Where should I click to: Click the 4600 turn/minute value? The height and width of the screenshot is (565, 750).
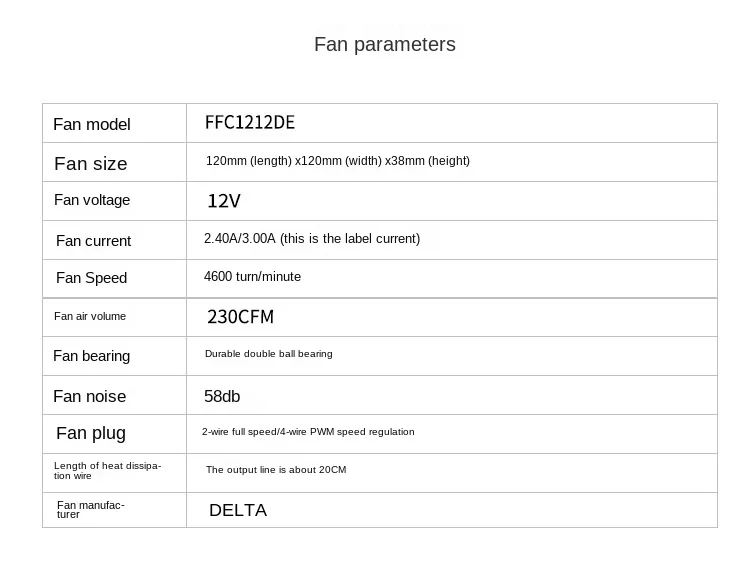[252, 277]
